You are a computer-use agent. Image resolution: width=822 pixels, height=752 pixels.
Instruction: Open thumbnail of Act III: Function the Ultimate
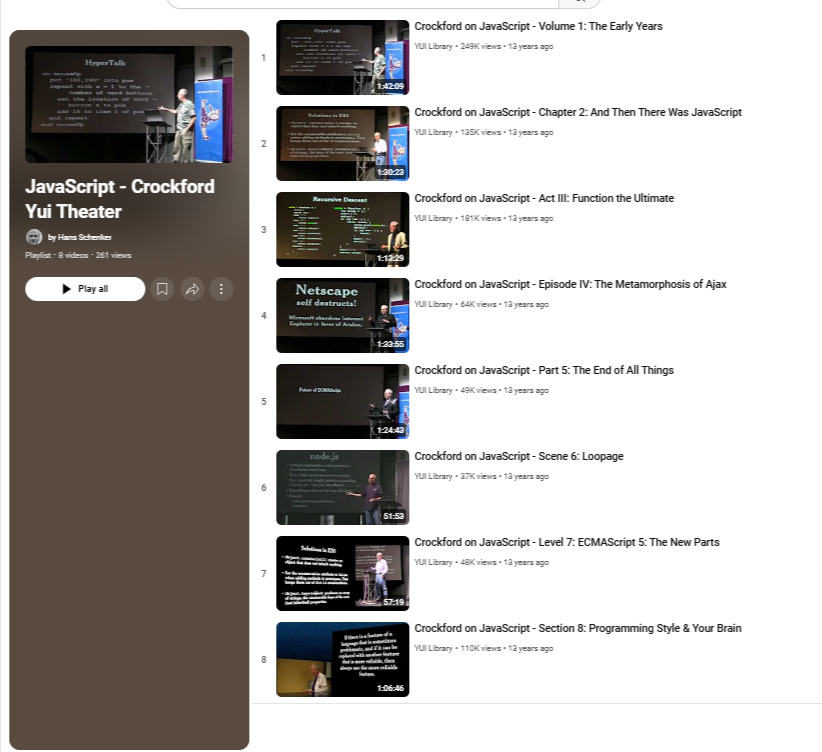click(x=343, y=230)
